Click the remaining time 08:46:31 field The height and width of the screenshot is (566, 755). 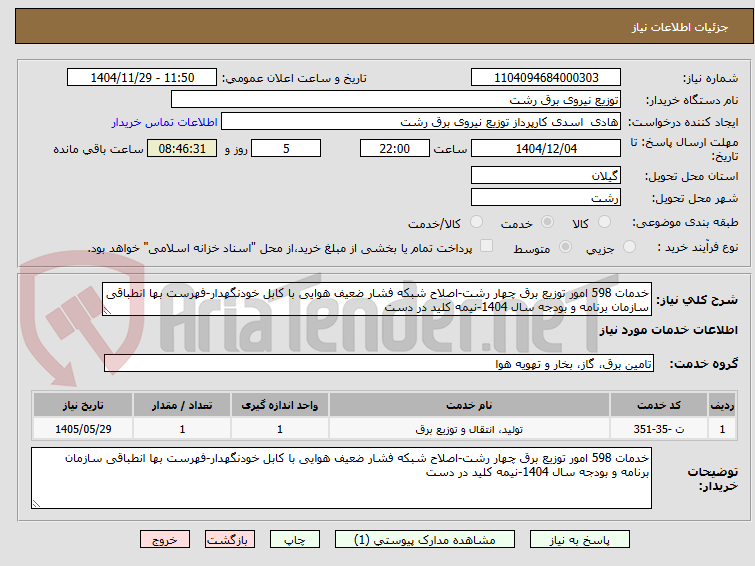click(182, 148)
